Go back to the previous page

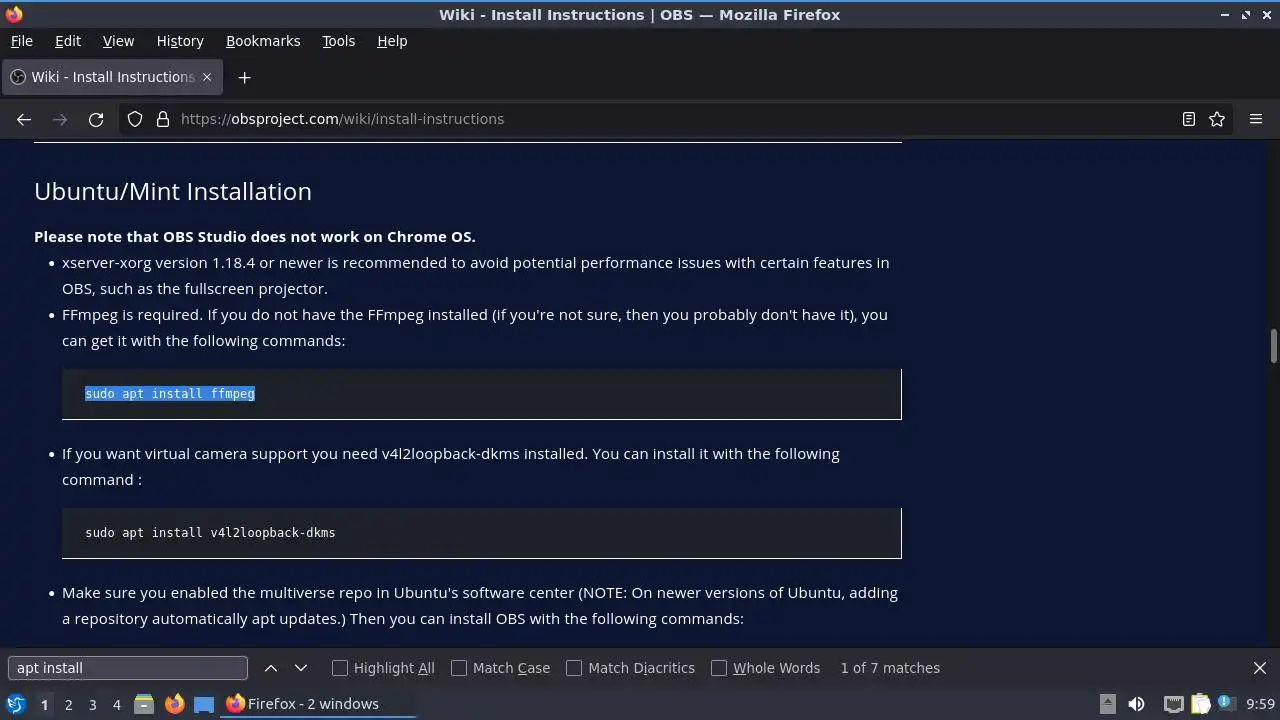[24, 119]
